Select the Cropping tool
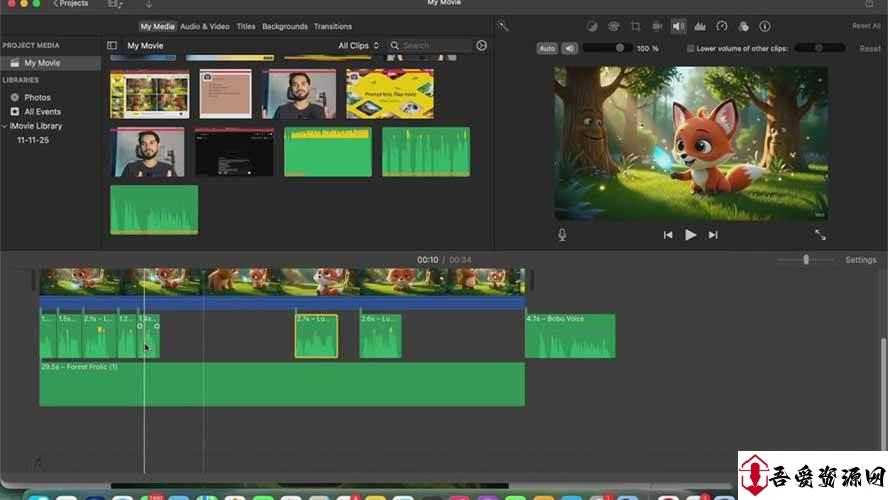This screenshot has height=500, width=888. tap(635, 26)
